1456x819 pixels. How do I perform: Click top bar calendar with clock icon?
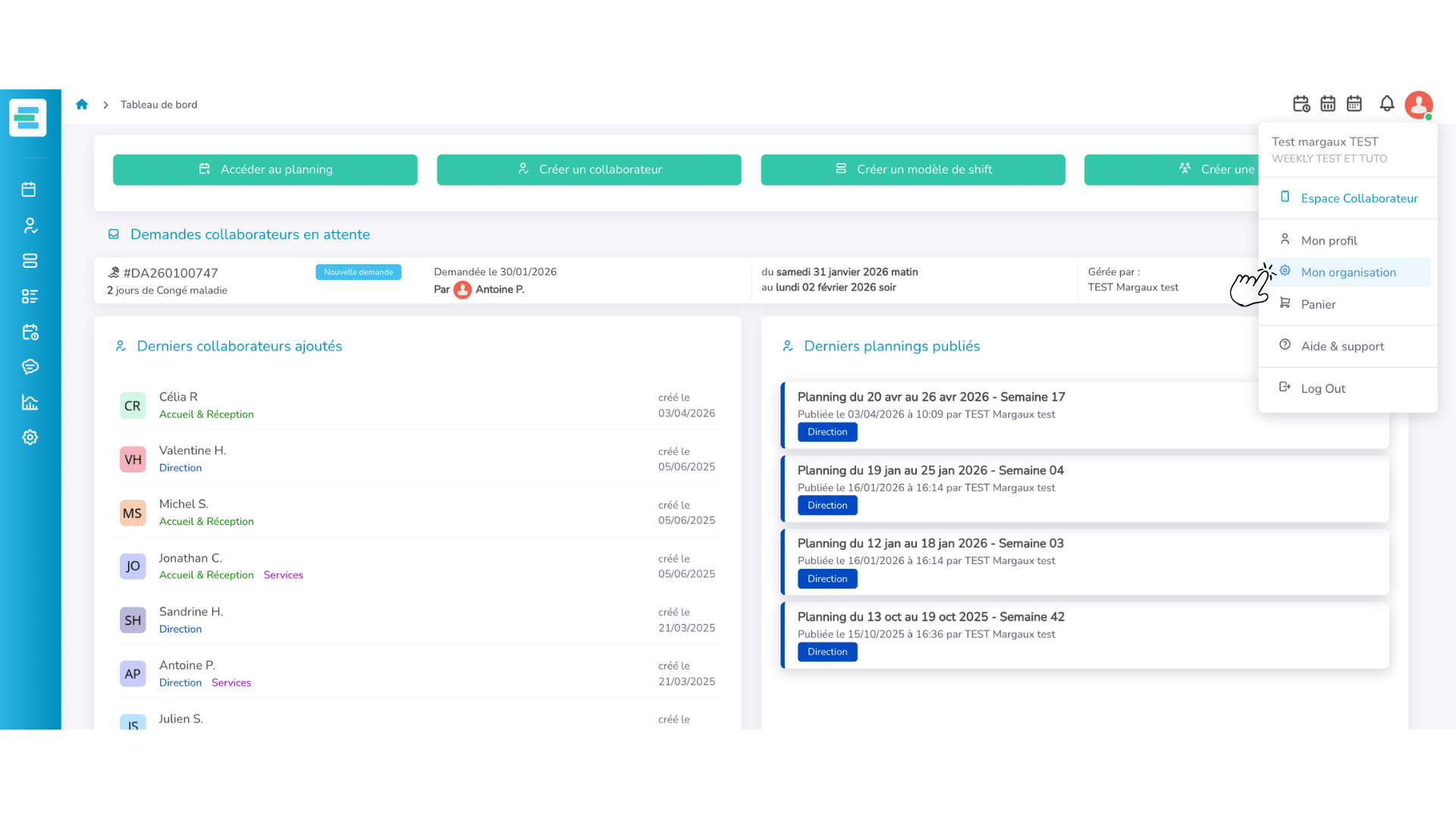pyautogui.click(x=1301, y=104)
